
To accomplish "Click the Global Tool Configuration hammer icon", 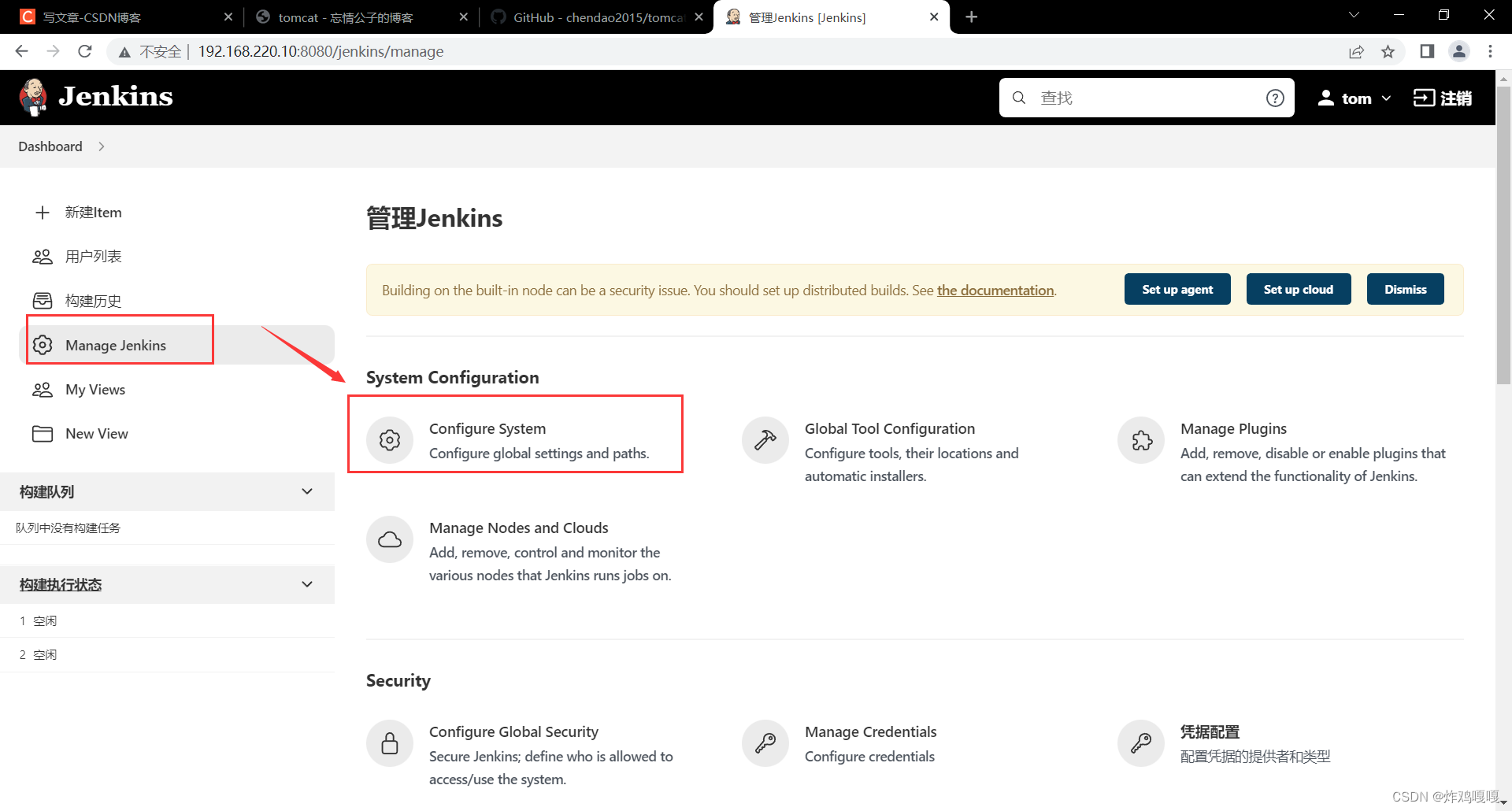I will click(x=765, y=440).
